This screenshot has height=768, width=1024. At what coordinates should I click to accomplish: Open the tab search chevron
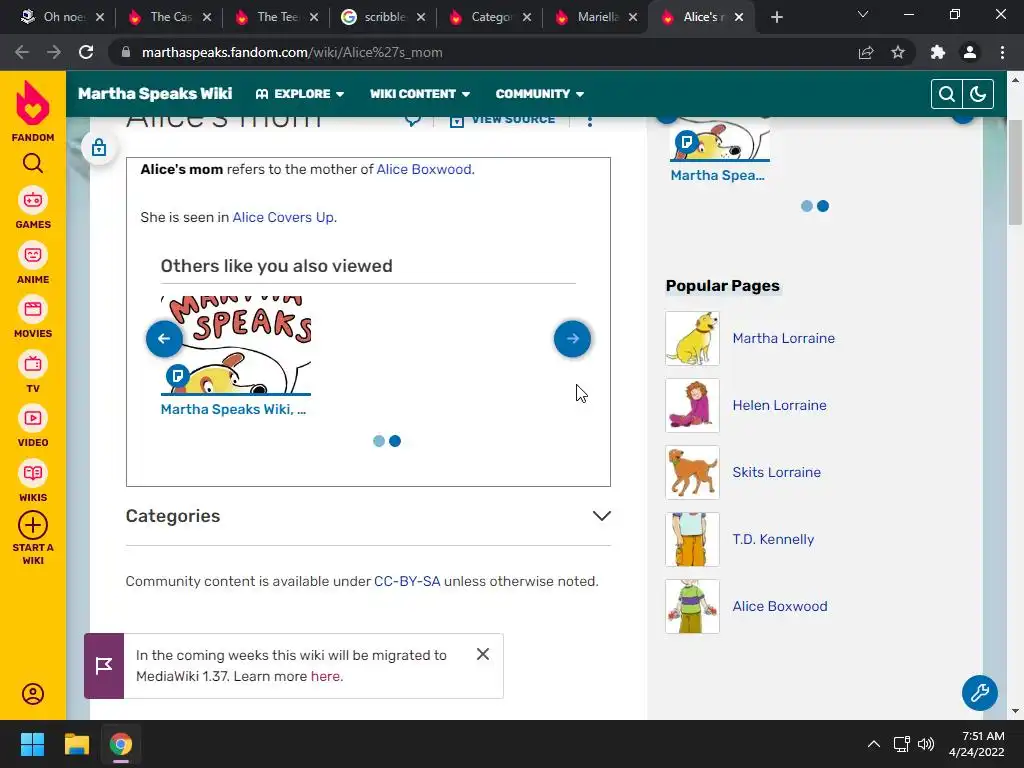(x=863, y=14)
